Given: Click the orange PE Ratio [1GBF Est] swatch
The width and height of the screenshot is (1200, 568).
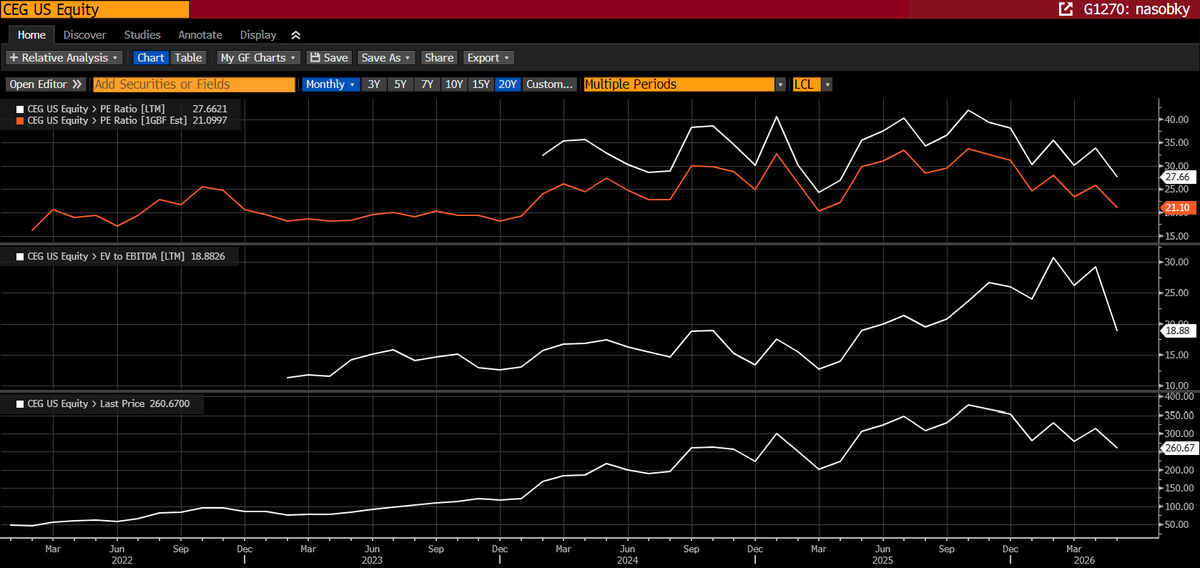Looking at the screenshot, I should (x=21, y=120).
